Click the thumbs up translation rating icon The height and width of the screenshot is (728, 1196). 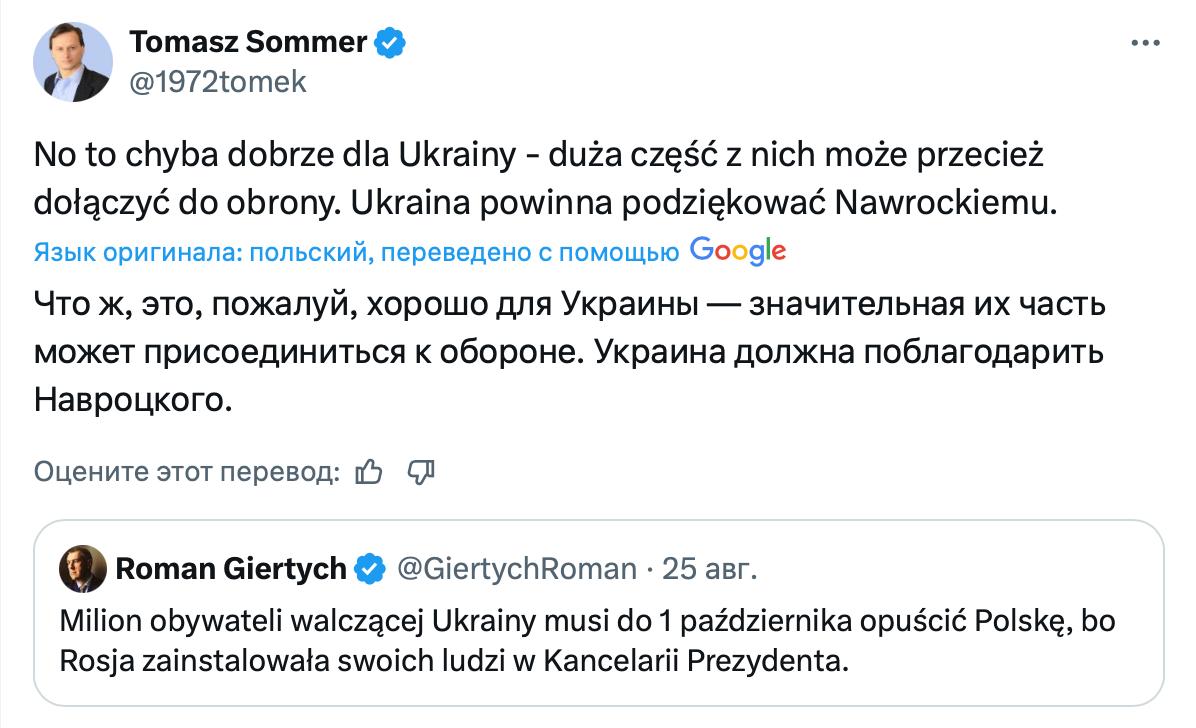pos(369,472)
